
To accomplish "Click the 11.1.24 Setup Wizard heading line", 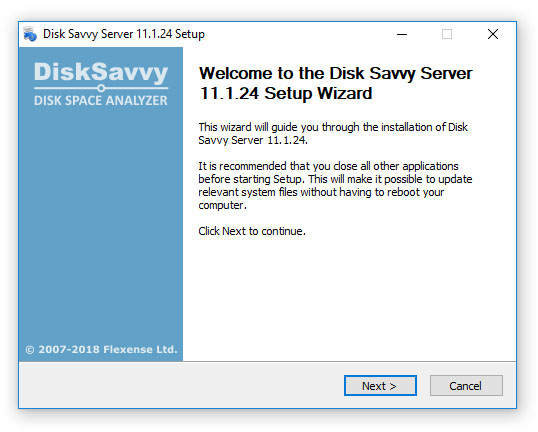I will [x=286, y=93].
